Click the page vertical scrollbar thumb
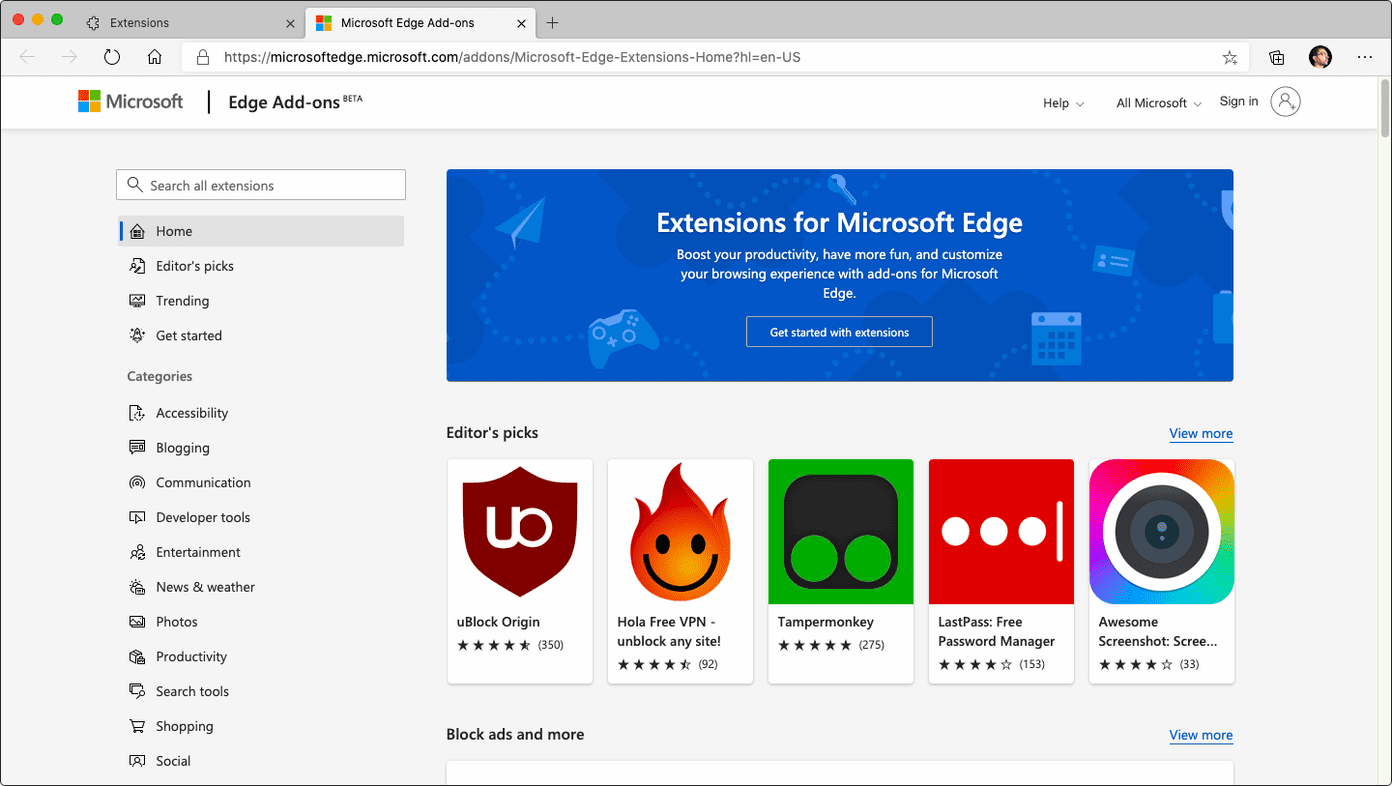 pos(1385,107)
